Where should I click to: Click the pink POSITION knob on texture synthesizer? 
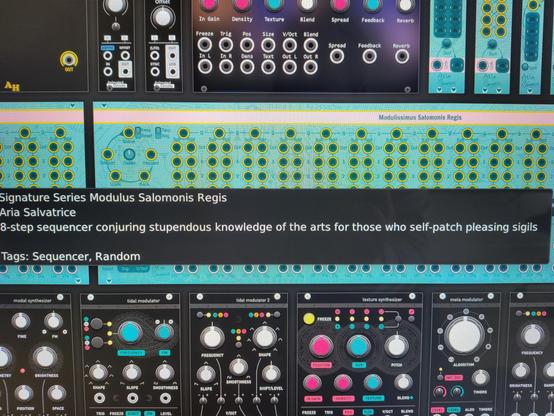[x=321, y=346]
